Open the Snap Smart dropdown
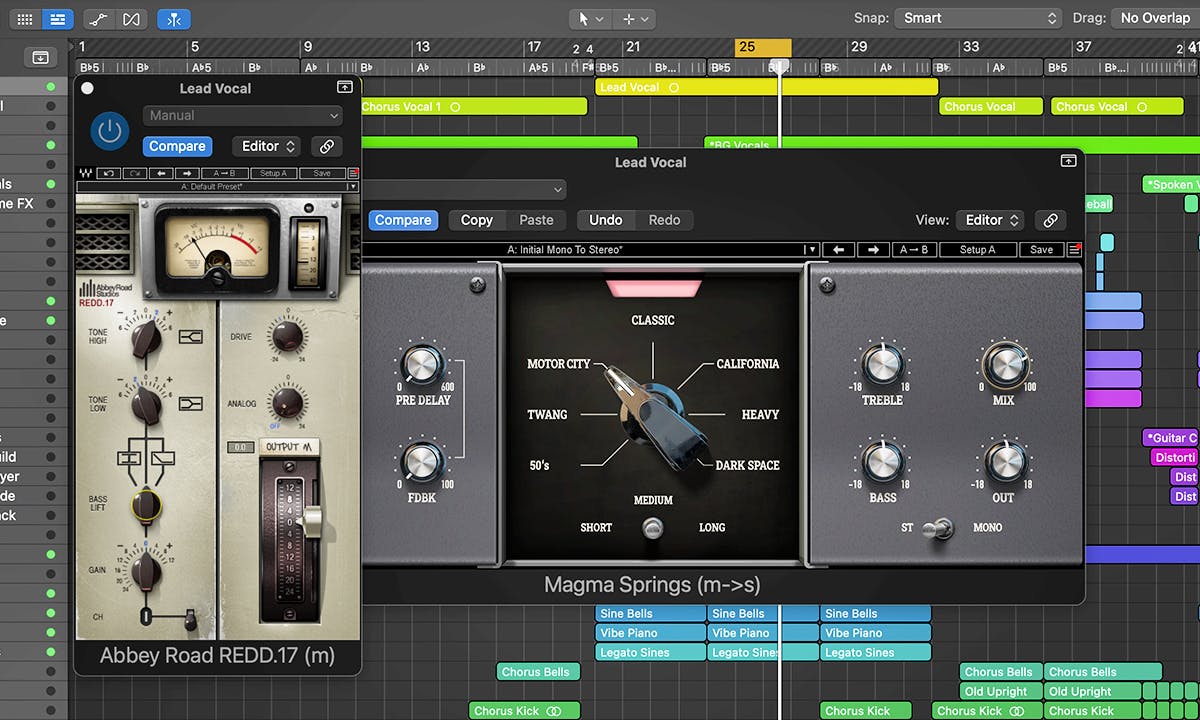Image resolution: width=1200 pixels, height=720 pixels. pyautogui.click(x=978, y=18)
